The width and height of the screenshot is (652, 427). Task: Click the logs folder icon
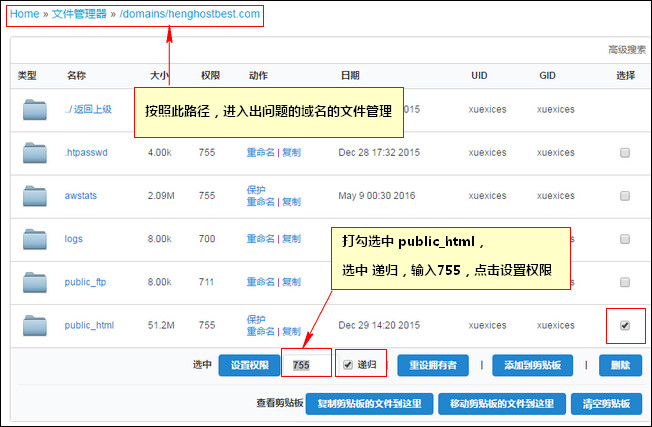pos(35,239)
